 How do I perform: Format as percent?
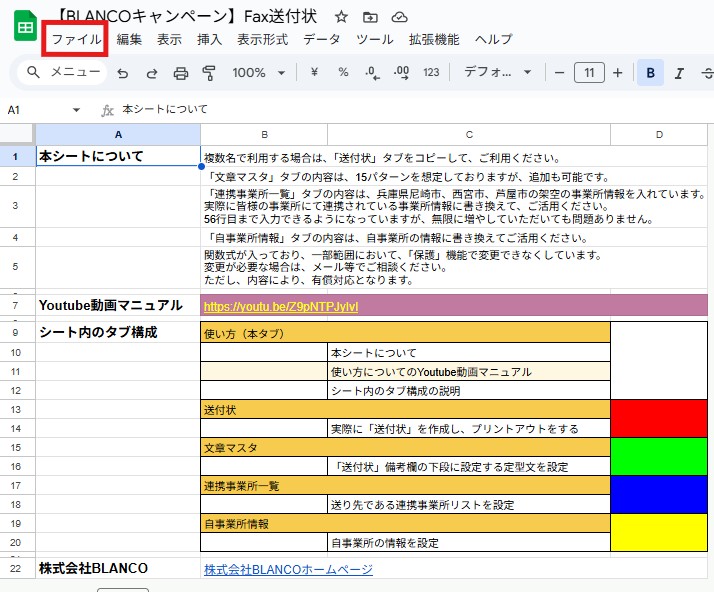pyautogui.click(x=343, y=72)
